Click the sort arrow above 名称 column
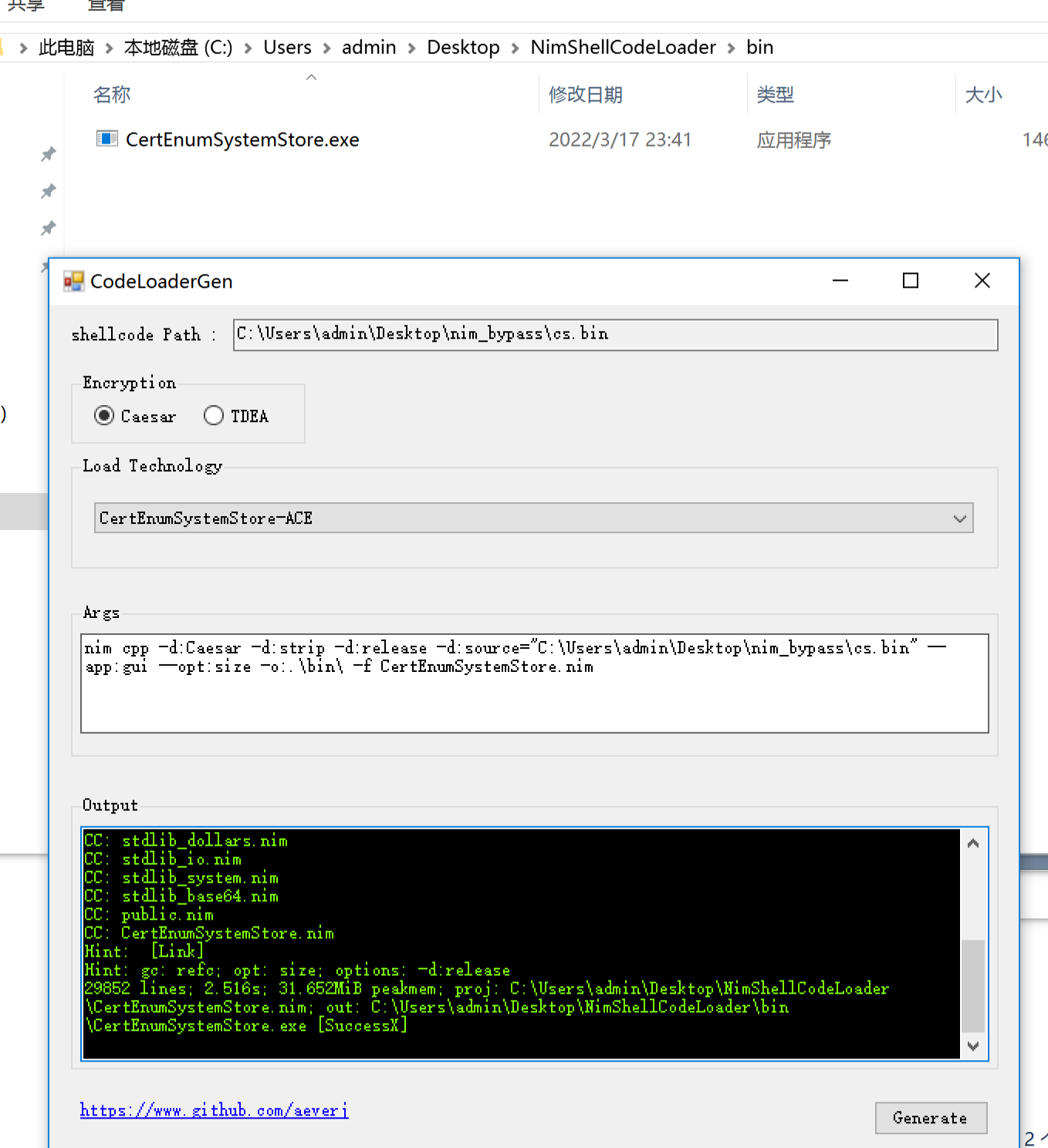 pos(312,77)
